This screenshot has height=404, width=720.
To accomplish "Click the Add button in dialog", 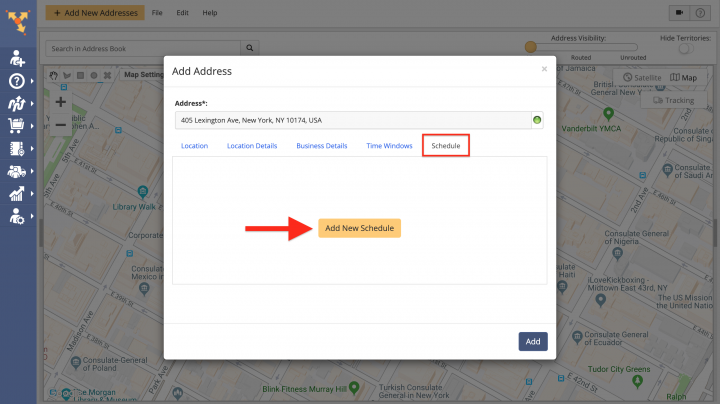I will point(533,342).
